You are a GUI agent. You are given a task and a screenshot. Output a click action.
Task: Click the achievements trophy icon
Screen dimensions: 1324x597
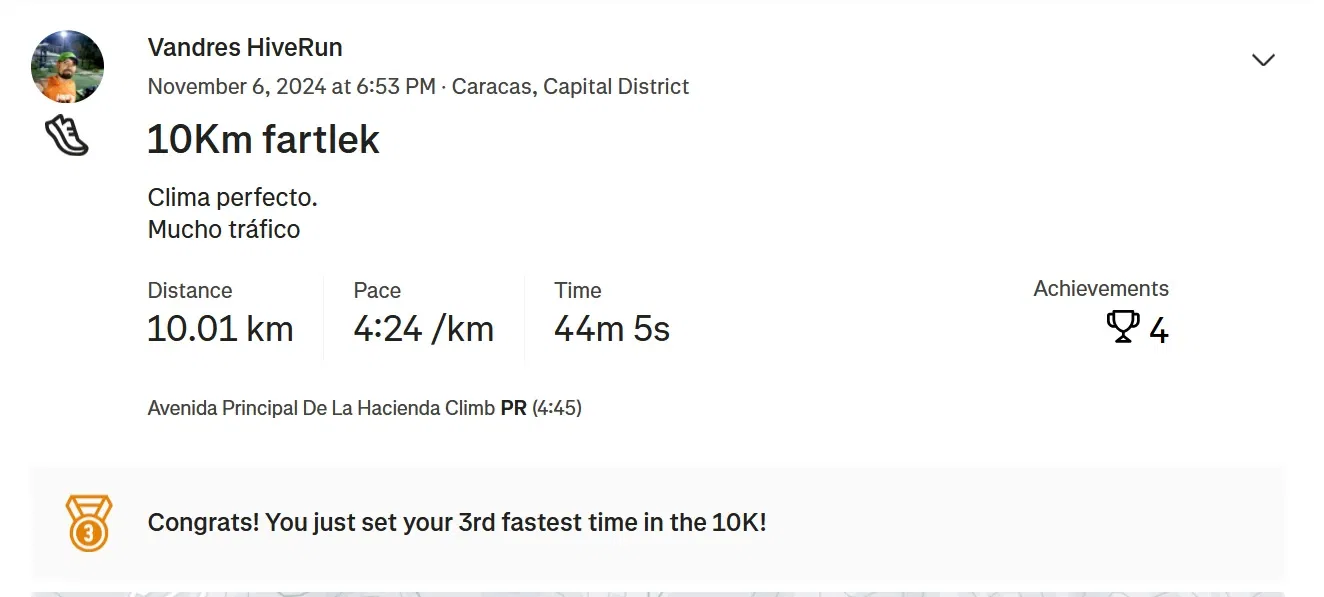coord(1123,327)
